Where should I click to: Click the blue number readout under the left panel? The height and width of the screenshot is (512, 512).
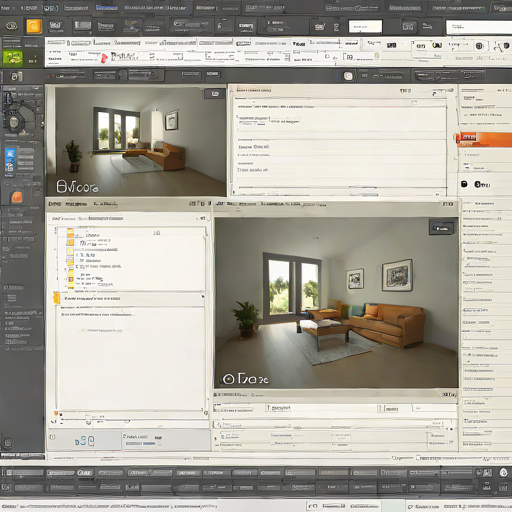point(85,442)
